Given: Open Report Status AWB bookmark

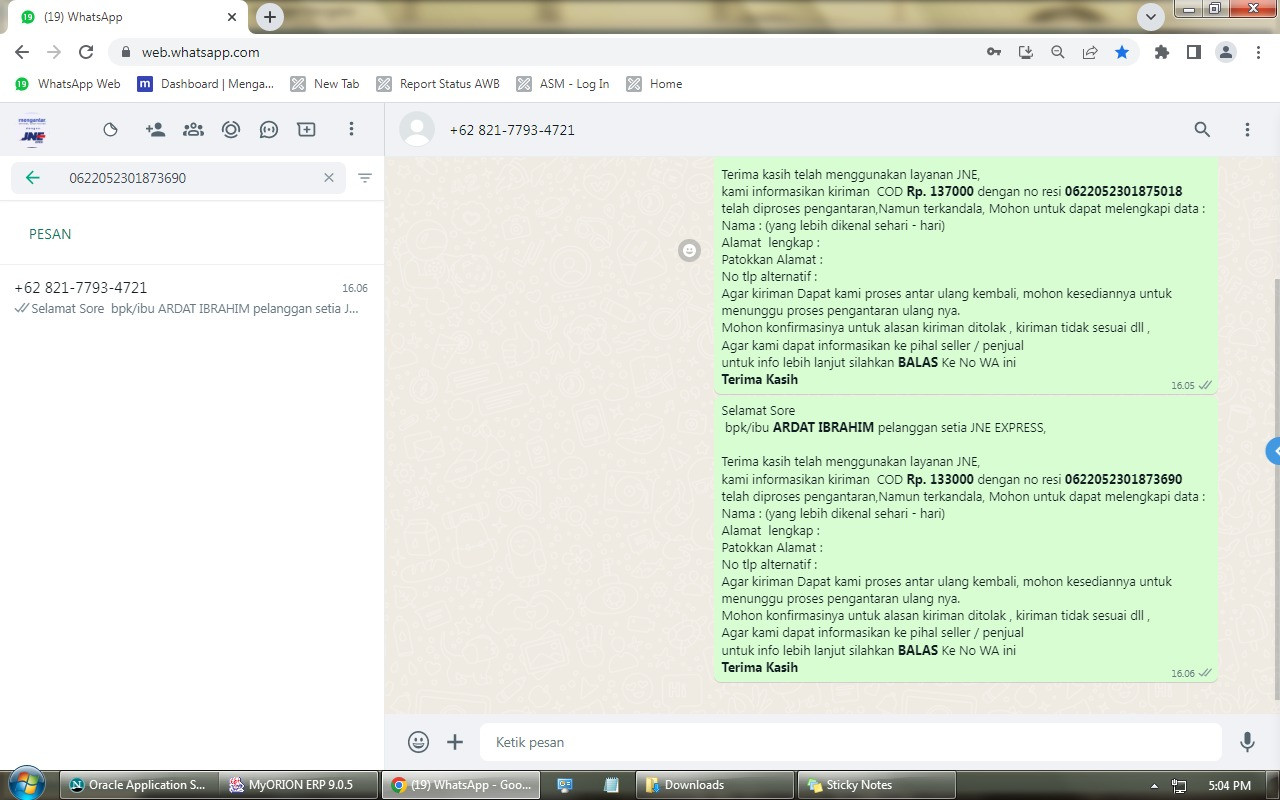Looking at the screenshot, I should tap(438, 84).
